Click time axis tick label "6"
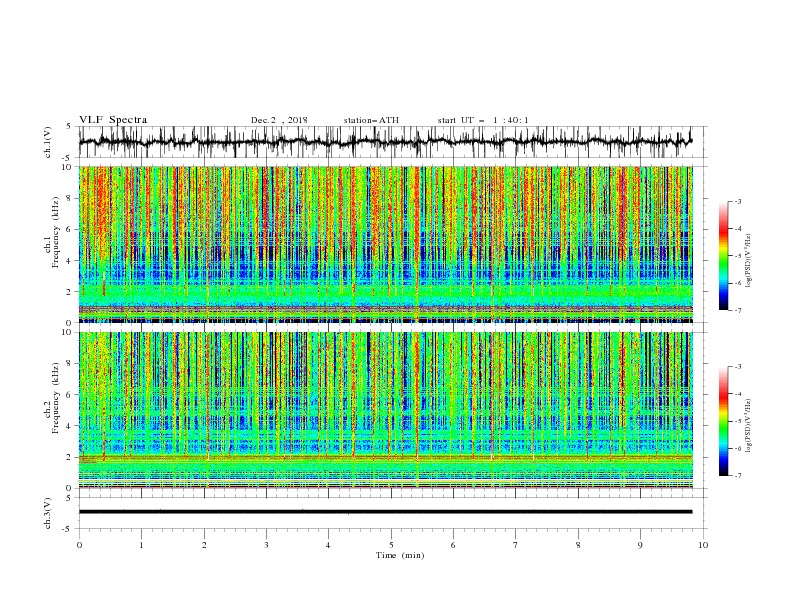The image size is (792, 612). click(453, 545)
